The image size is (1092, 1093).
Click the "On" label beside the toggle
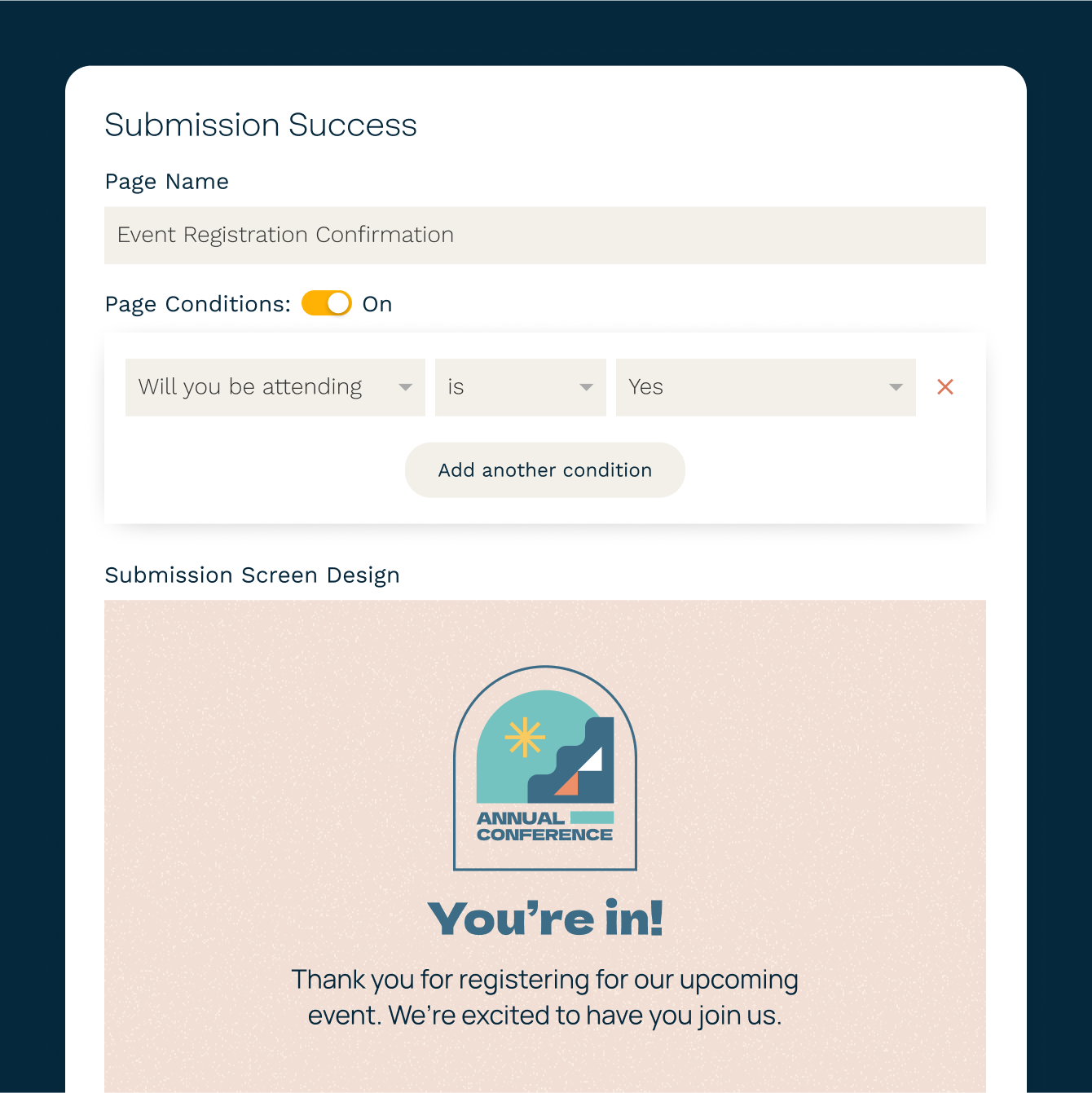click(x=377, y=304)
